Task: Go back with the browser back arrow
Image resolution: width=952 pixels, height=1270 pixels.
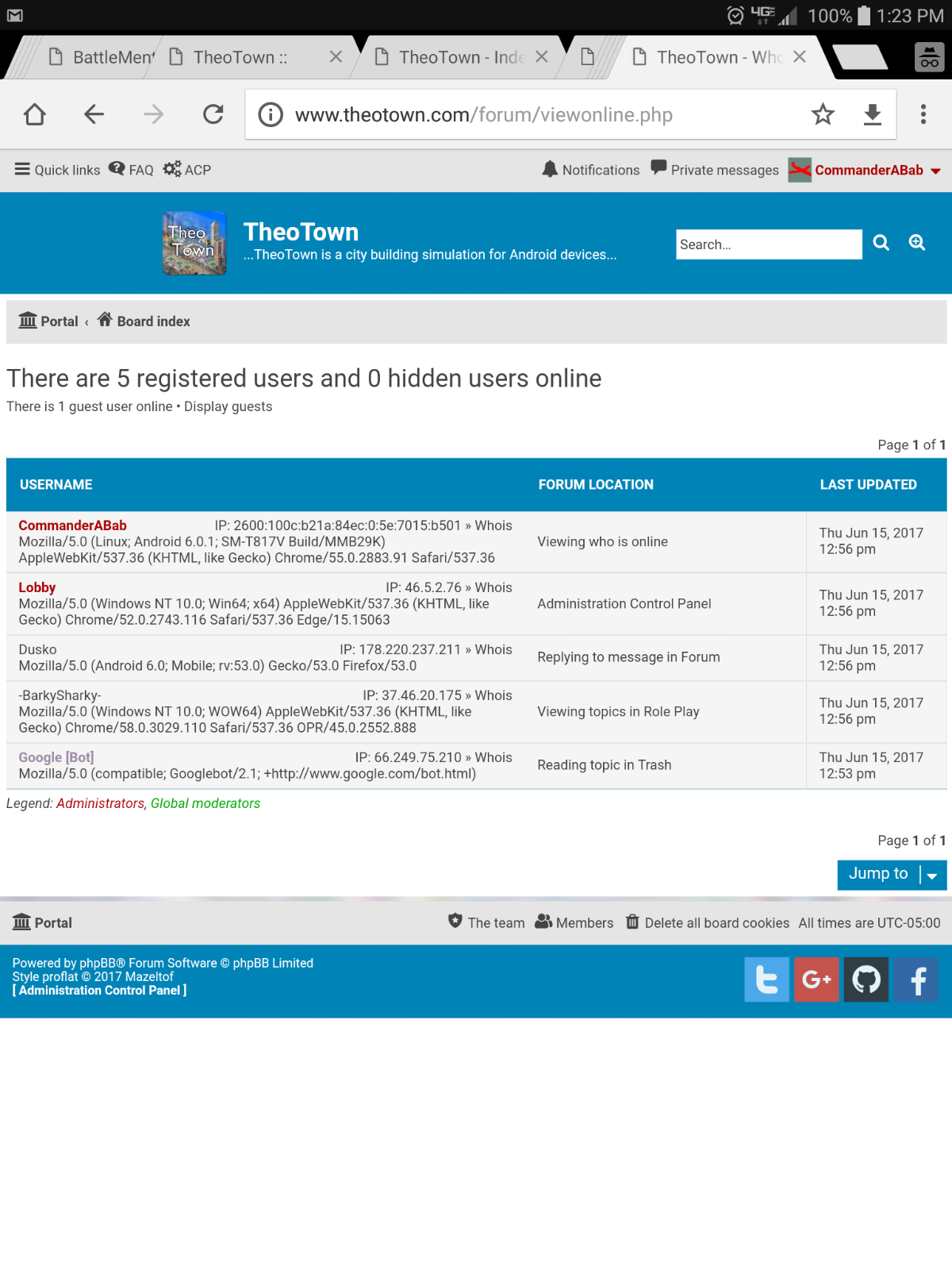Action: (94, 114)
